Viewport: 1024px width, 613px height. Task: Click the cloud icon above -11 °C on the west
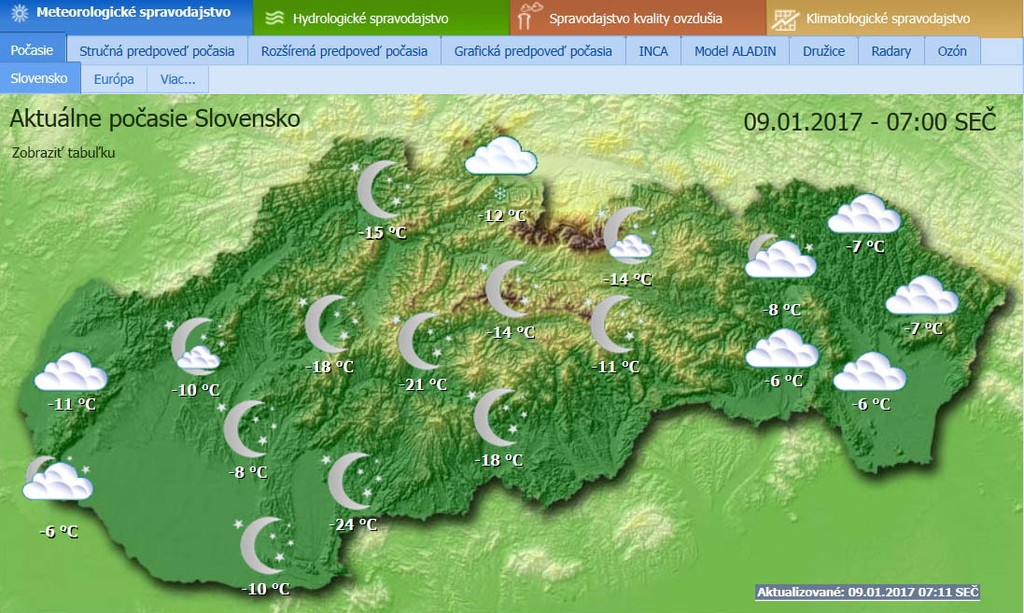pos(70,373)
